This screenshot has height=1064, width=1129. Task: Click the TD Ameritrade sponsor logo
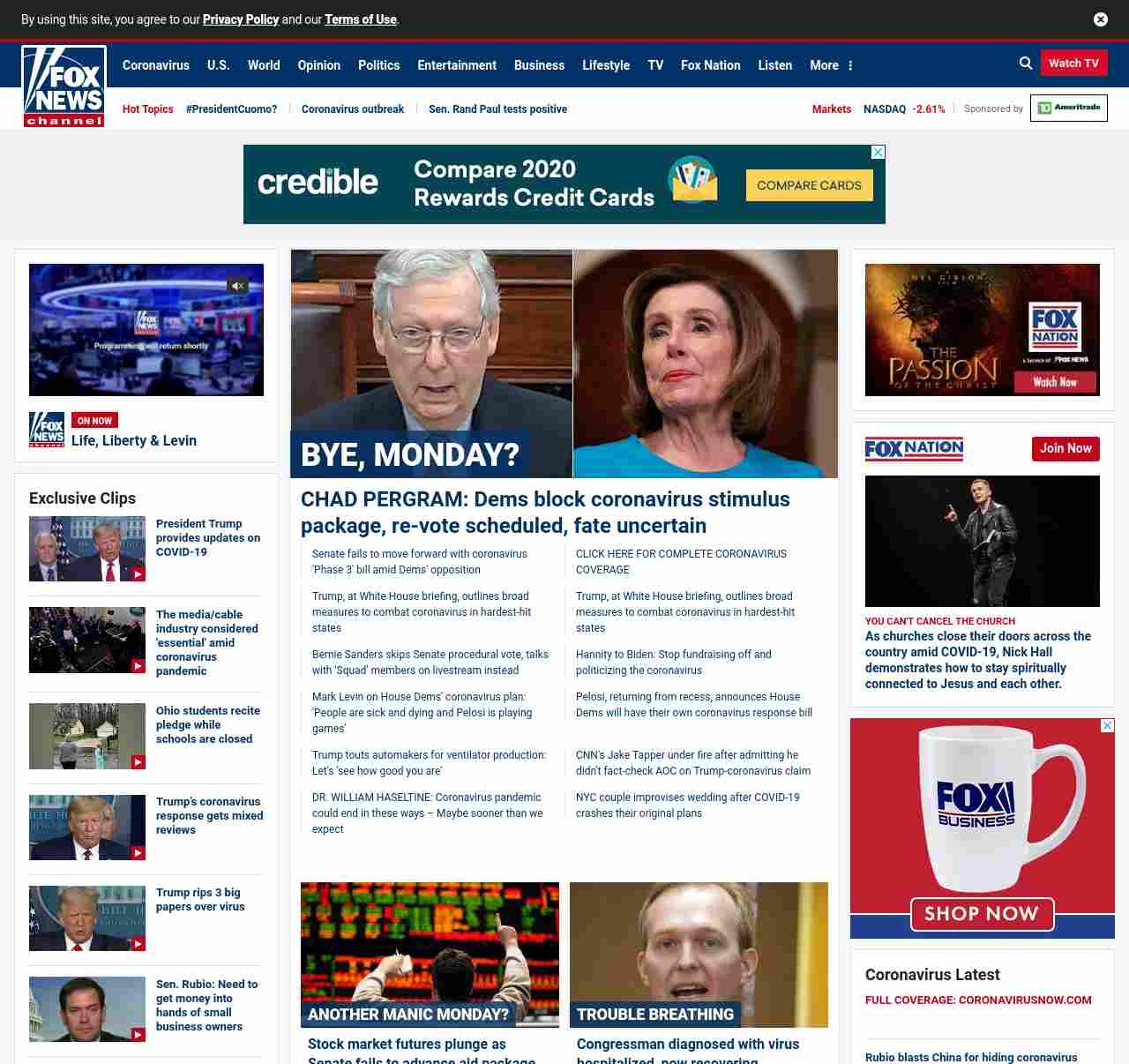(x=1068, y=109)
